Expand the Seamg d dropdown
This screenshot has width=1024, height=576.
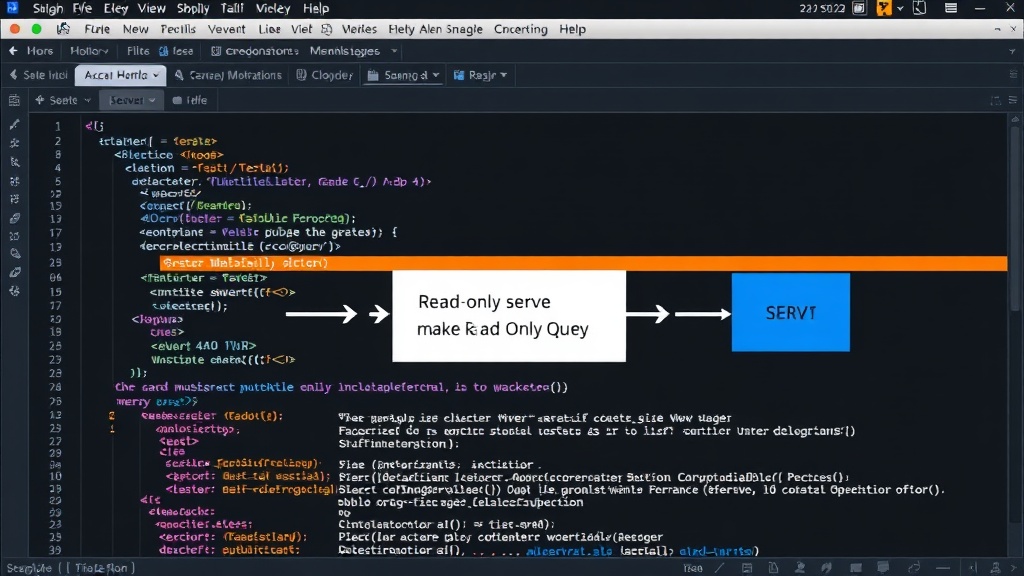[x=436, y=76]
